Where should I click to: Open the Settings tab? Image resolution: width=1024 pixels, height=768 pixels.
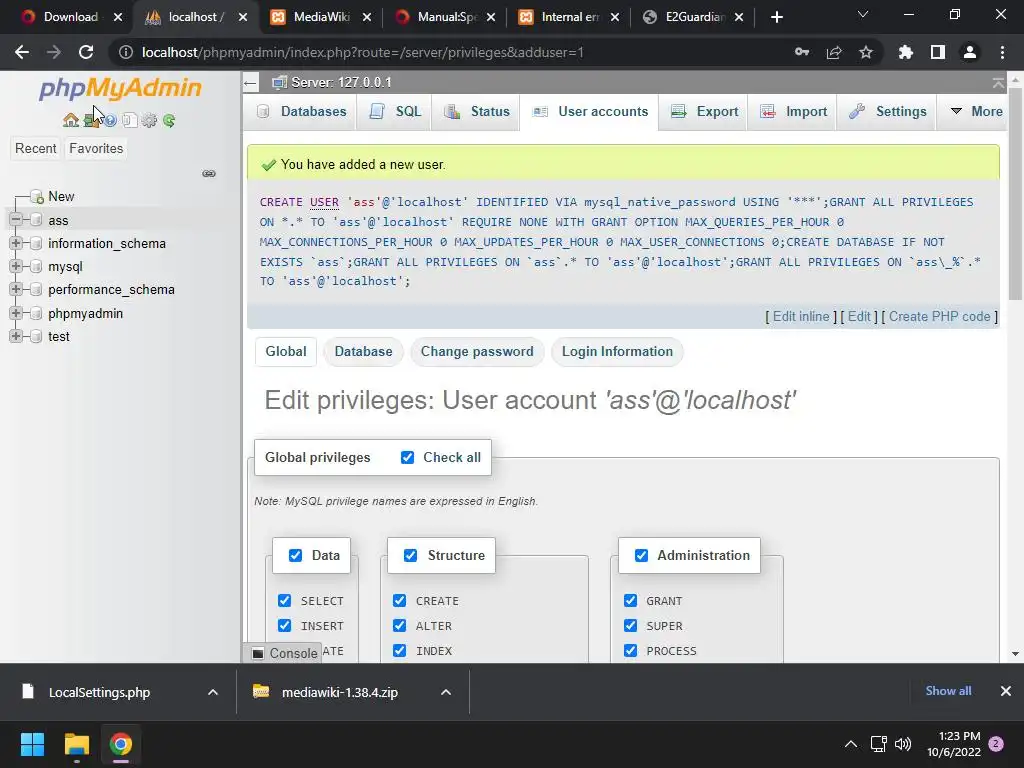(x=887, y=112)
